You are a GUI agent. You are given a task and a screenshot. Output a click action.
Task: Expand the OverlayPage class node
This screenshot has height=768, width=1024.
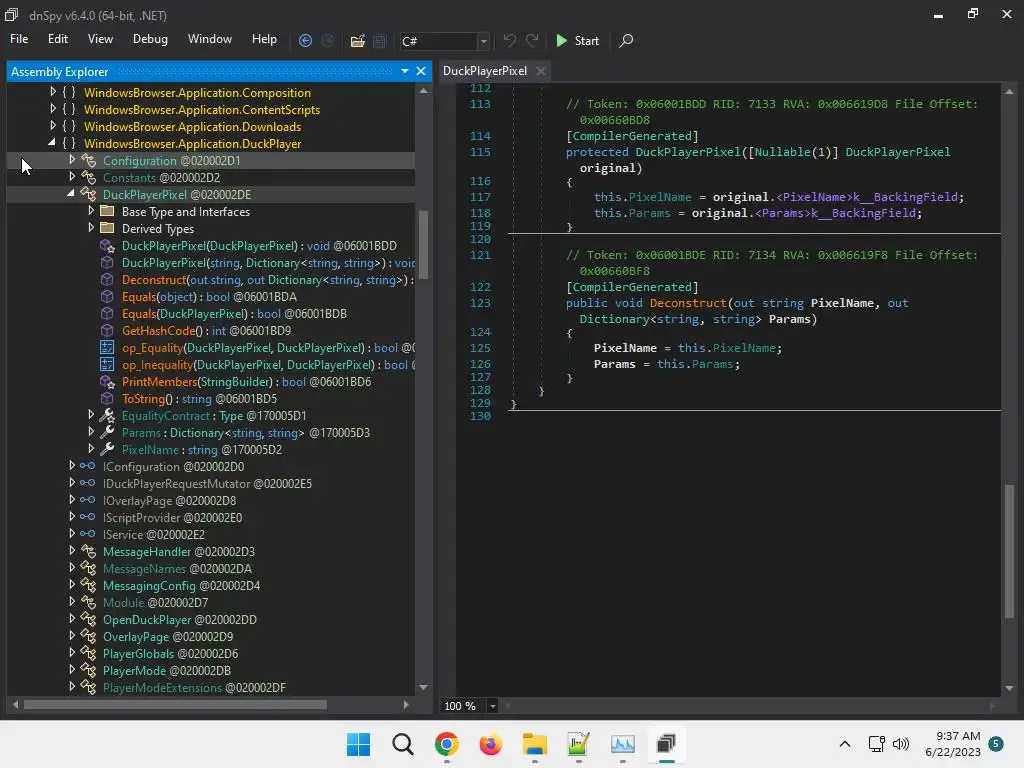(72, 635)
